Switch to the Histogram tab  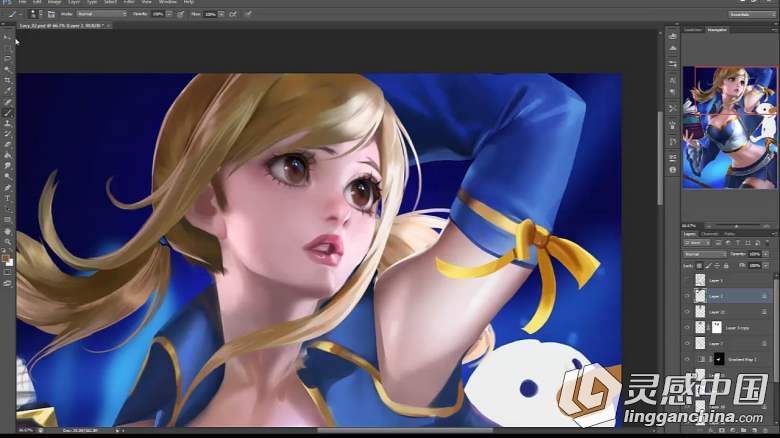coord(693,30)
